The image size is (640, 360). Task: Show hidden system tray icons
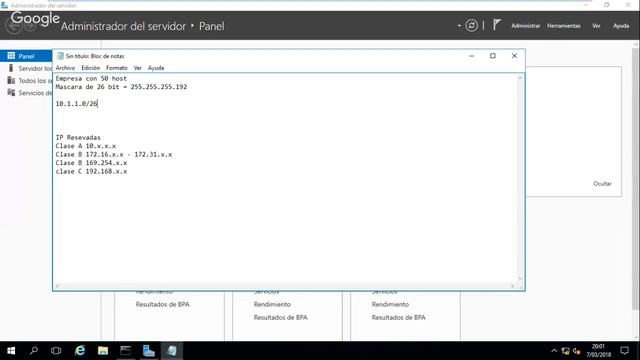point(554,351)
